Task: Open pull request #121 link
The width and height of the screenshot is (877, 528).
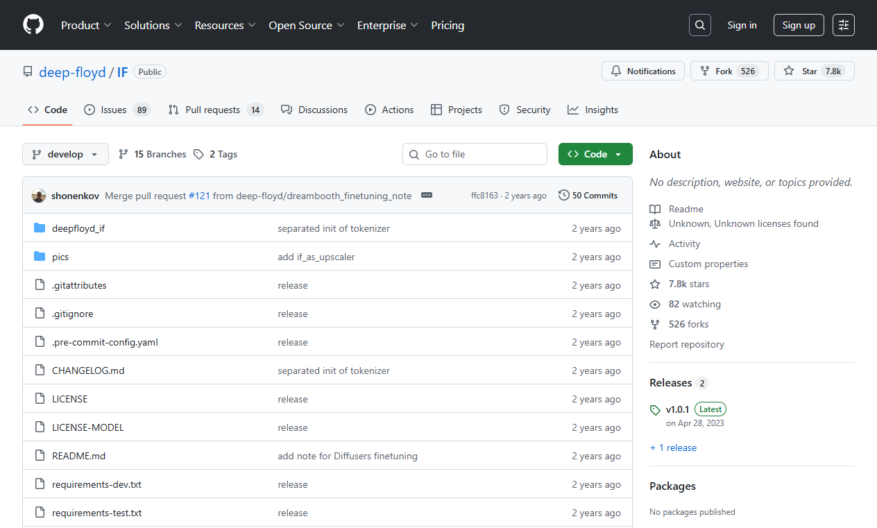Action: coord(199,196)
